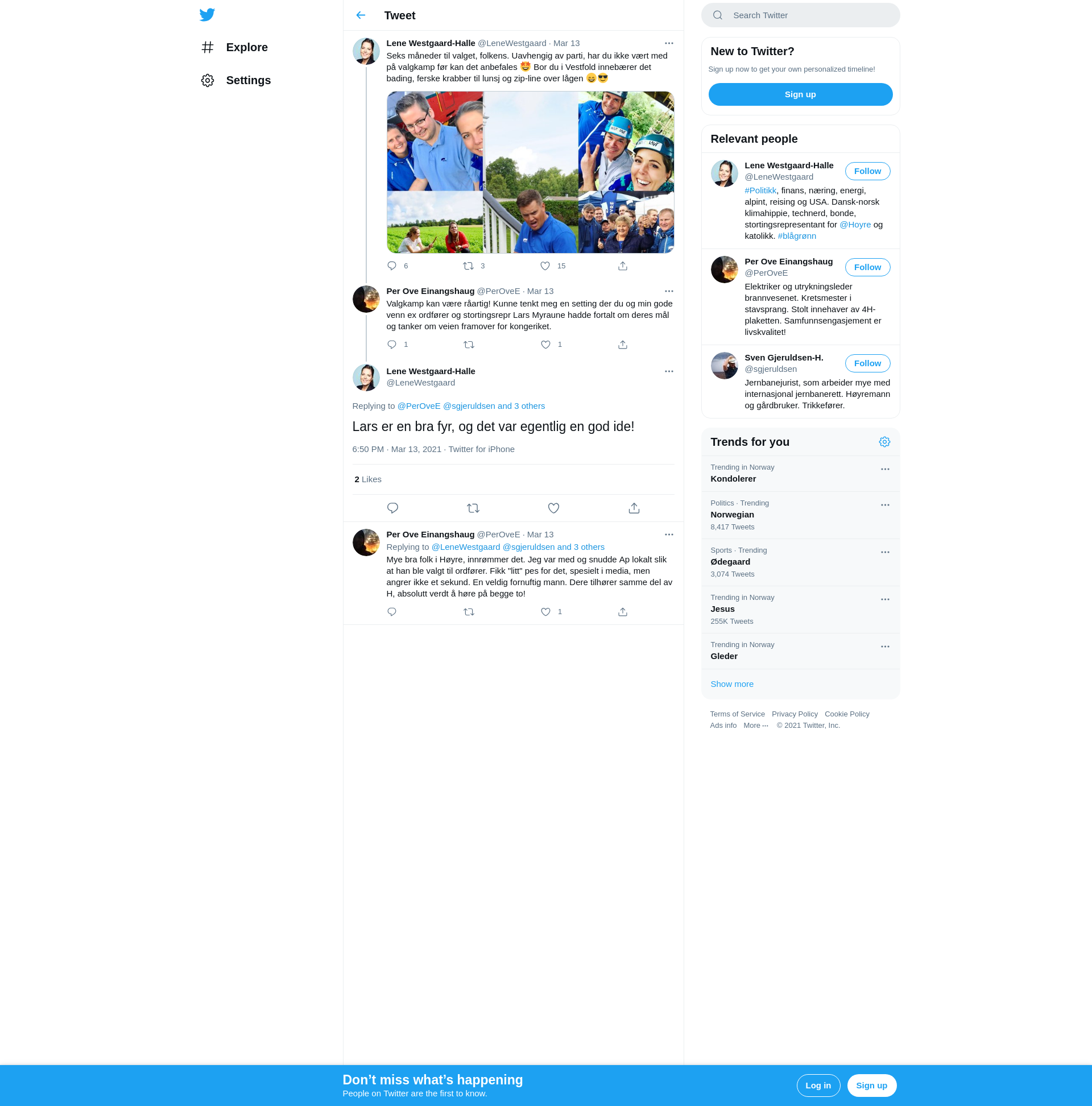This screenshot has width=1092, height=1106.
Task: Reply to Per Ove's Valgkamp tweet
Action: point(392,345)
